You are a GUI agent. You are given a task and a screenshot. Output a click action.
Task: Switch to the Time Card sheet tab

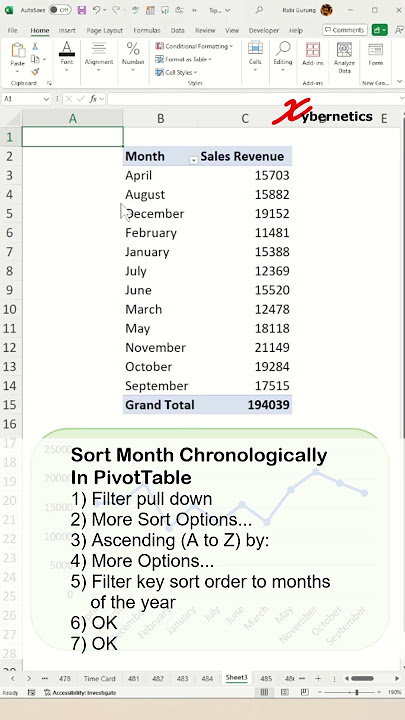click(x=100, y=678)
